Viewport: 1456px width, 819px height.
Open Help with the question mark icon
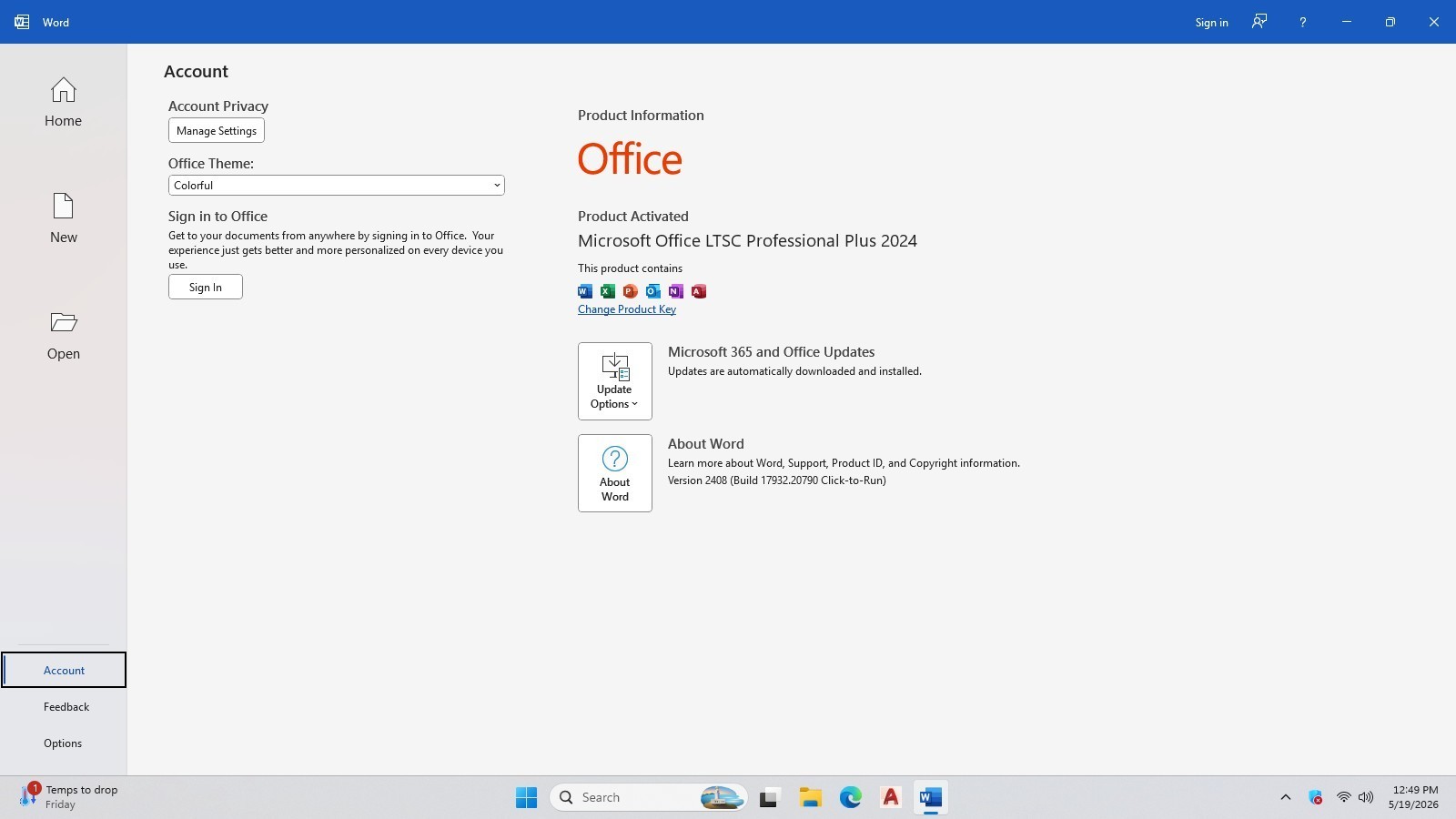pos(1303,22)
